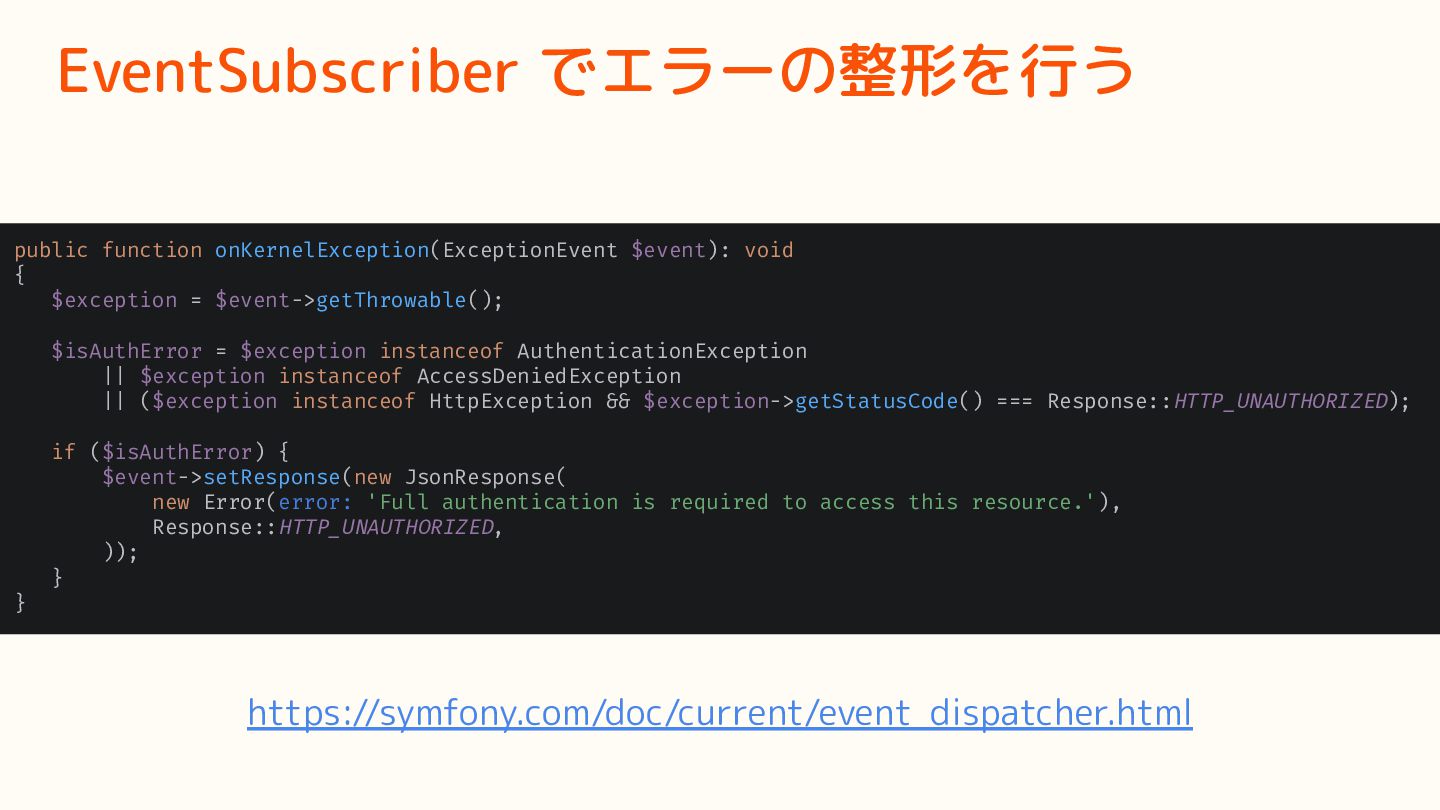Click the 'Full authentication is required' string

point(738,502)
